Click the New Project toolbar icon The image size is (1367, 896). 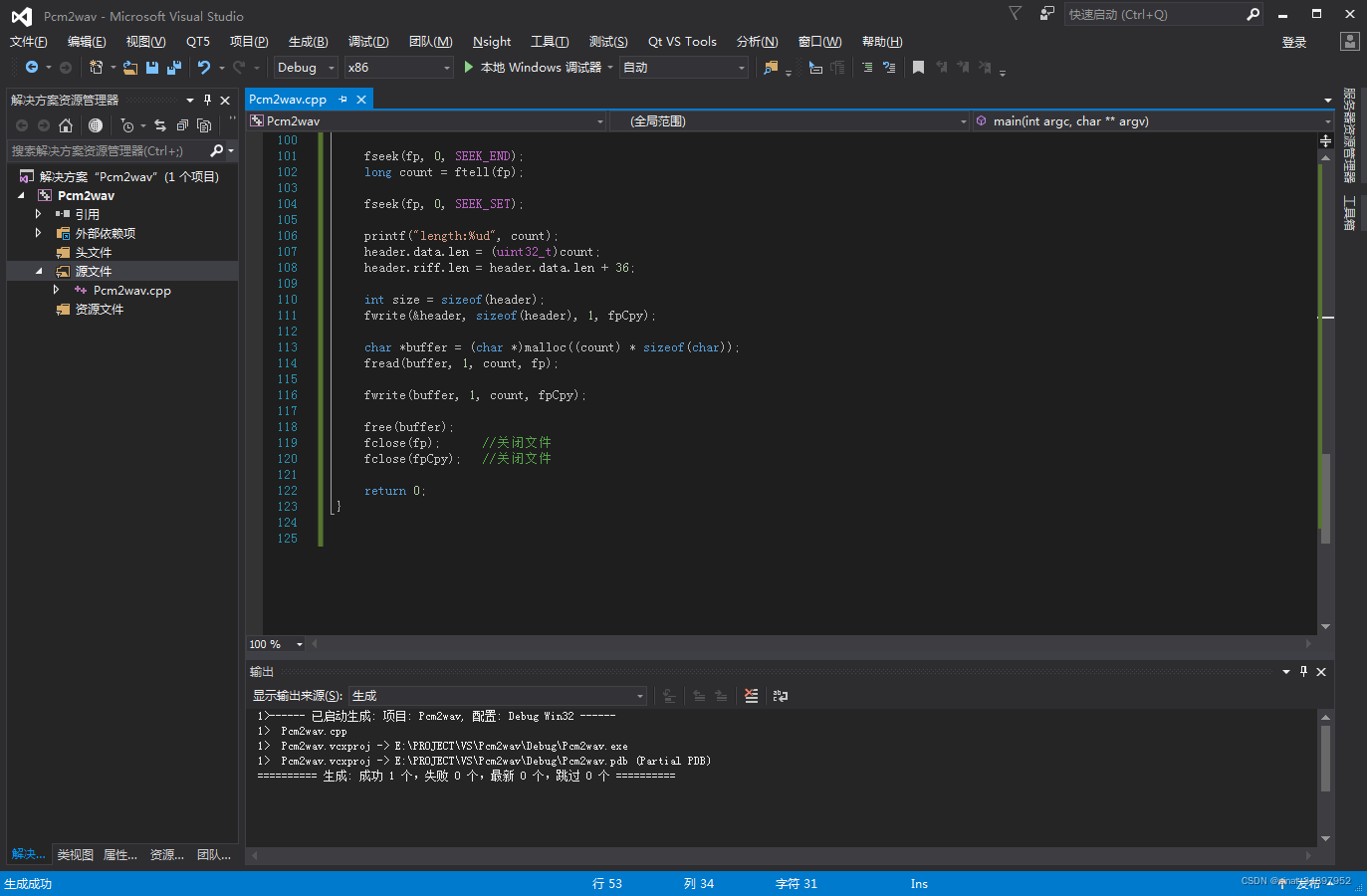(x=96, y=68)
